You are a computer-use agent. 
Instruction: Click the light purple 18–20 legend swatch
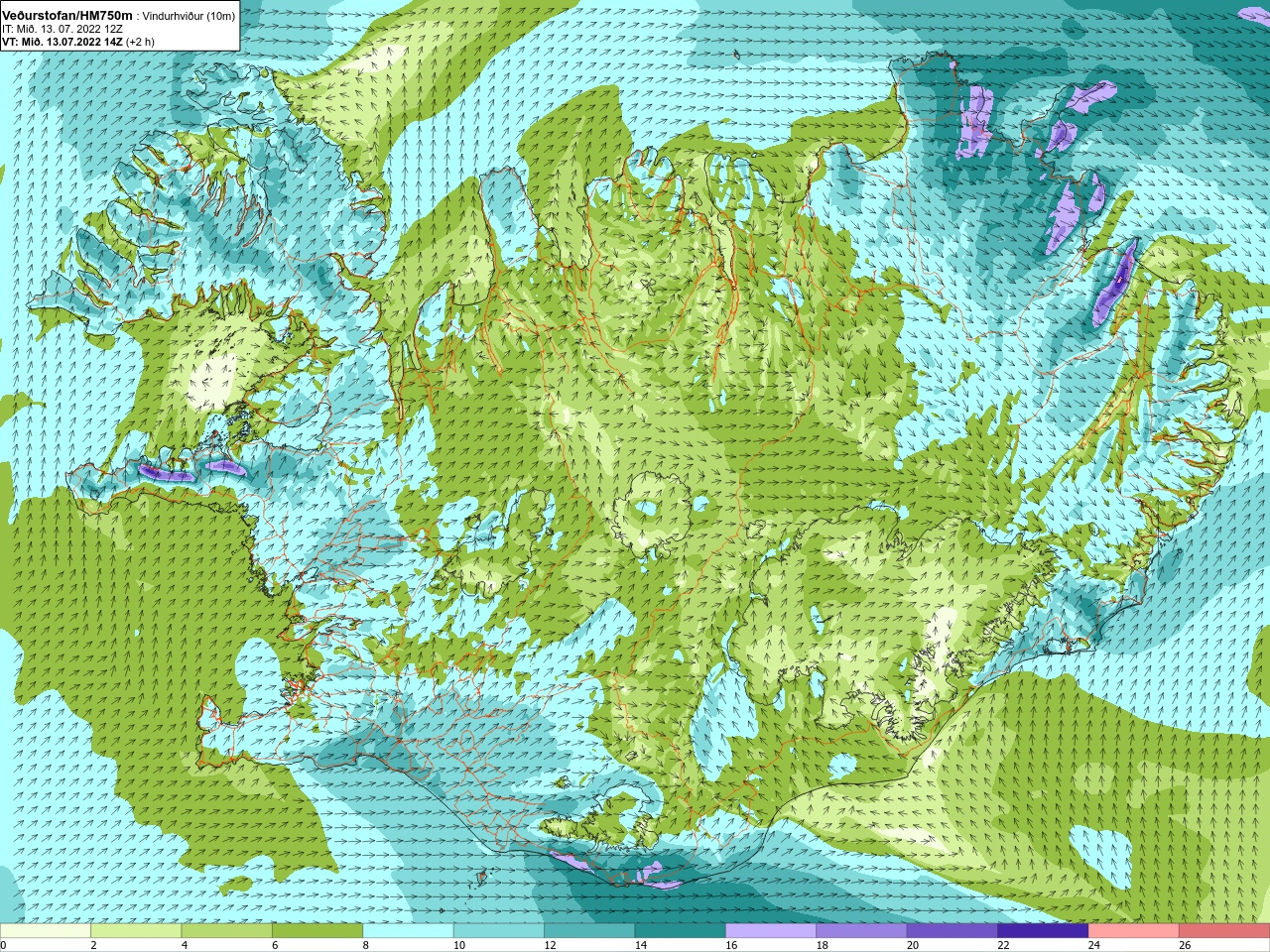pos(862,932)
